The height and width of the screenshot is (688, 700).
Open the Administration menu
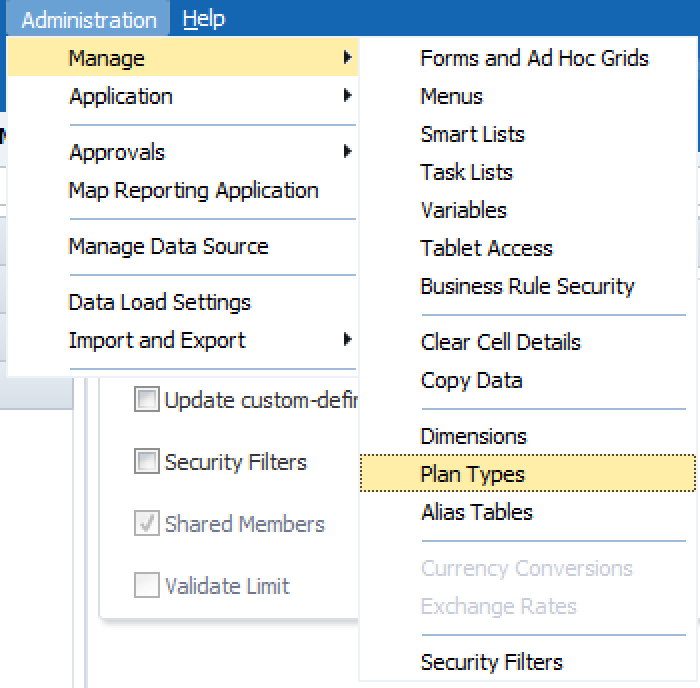coord(88,19)
